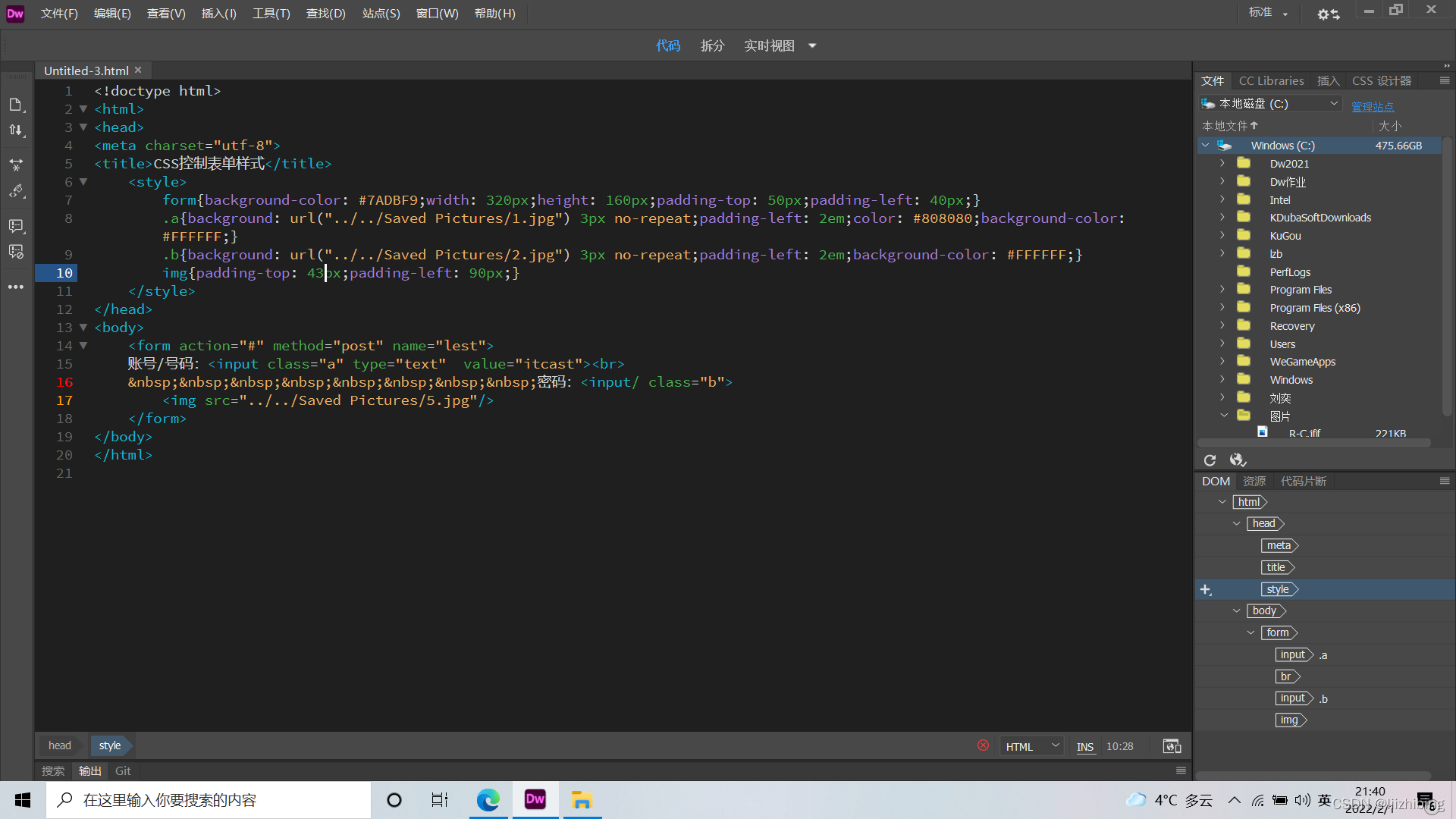Collapse the form tag fold on line 14

(x=83, y=346)
